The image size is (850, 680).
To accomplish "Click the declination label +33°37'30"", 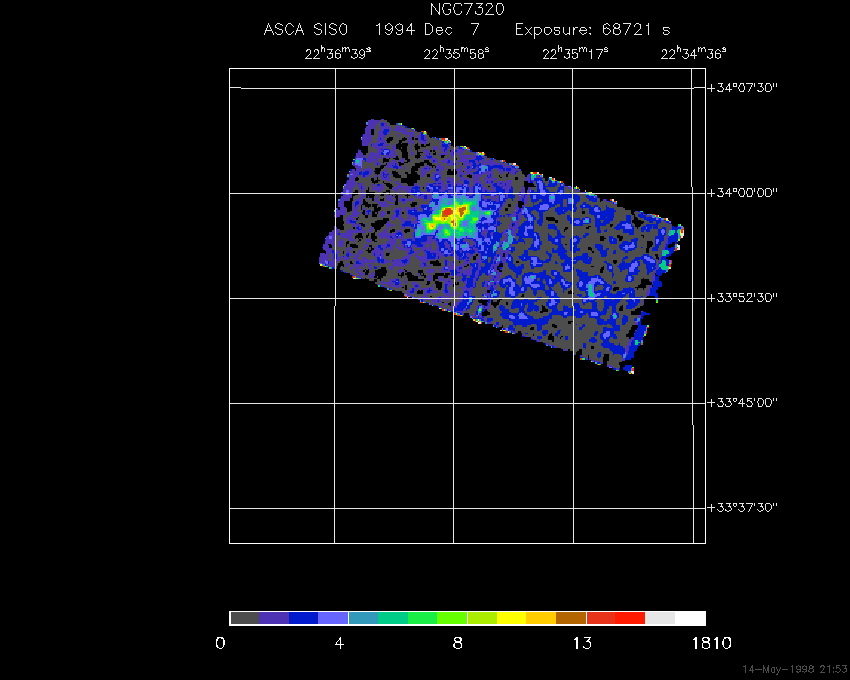I will click(x=743, y=508).
